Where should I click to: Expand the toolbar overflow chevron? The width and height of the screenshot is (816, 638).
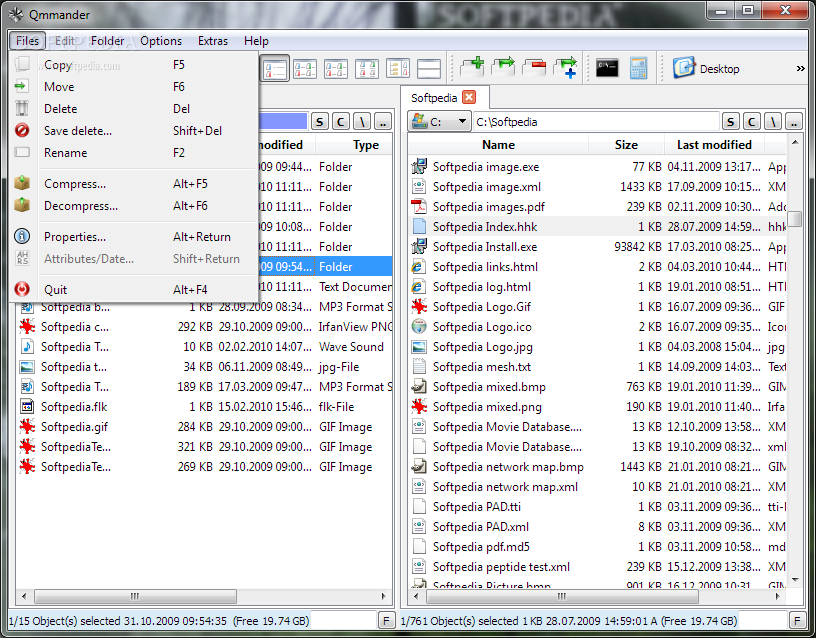(x=800, y=68)
